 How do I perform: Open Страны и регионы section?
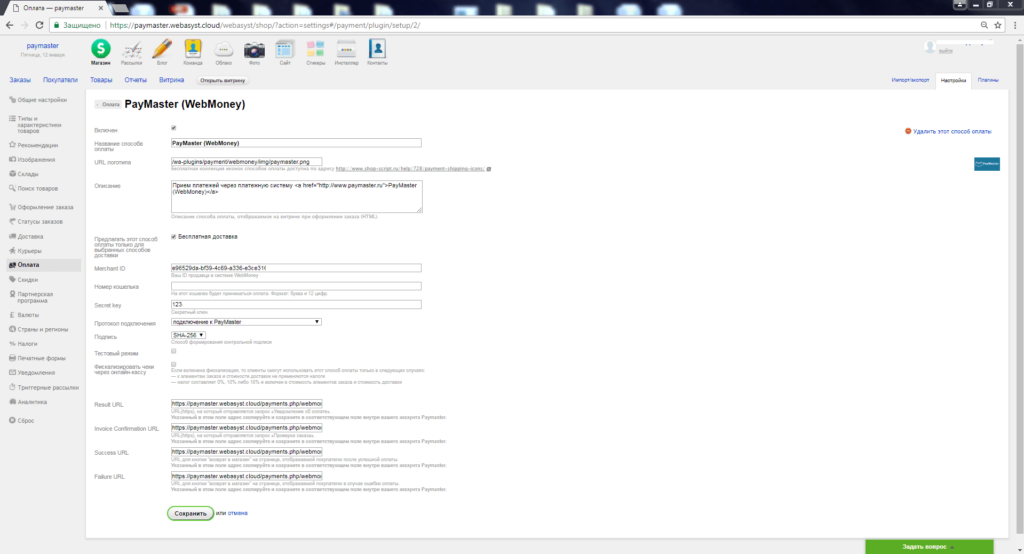42,329
